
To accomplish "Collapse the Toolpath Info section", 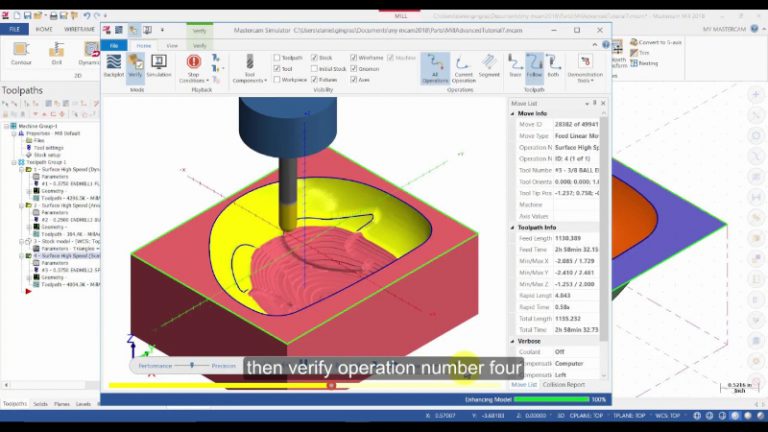I will point(513,228).
